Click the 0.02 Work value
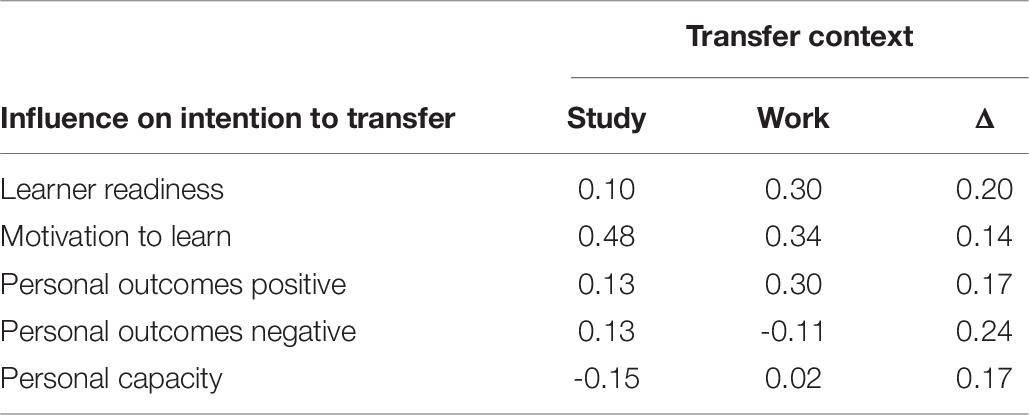Viewport: 1029px width, 415px height. click(x=793, y=379)
